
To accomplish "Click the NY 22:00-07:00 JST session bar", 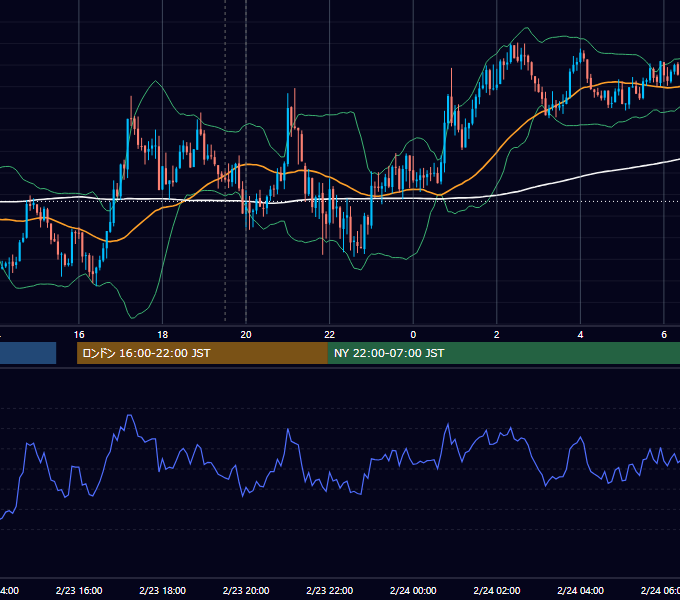I will pyautogui.click(x=503, y=353).
